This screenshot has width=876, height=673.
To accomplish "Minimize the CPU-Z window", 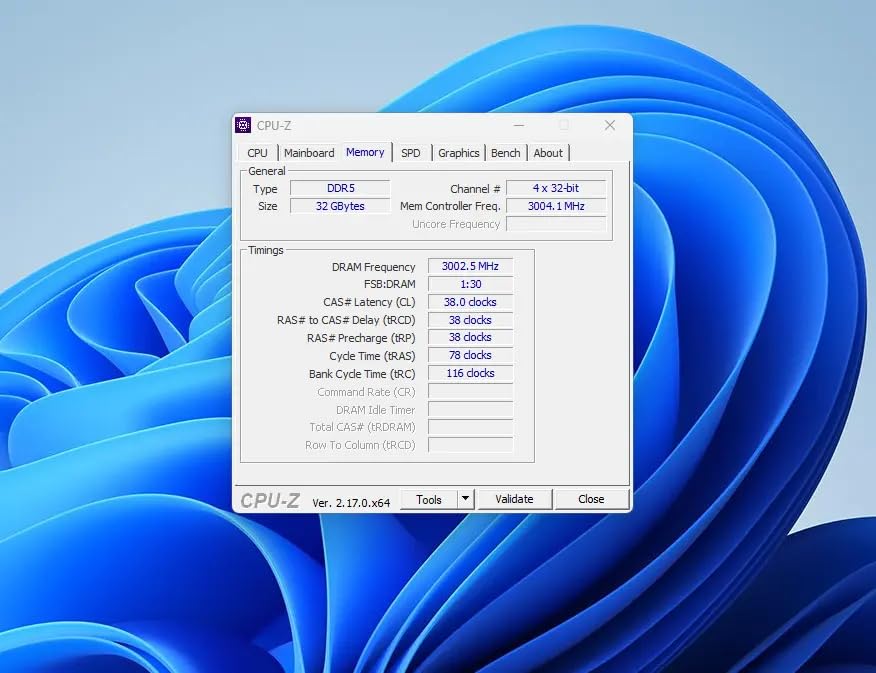I will 519,126.
